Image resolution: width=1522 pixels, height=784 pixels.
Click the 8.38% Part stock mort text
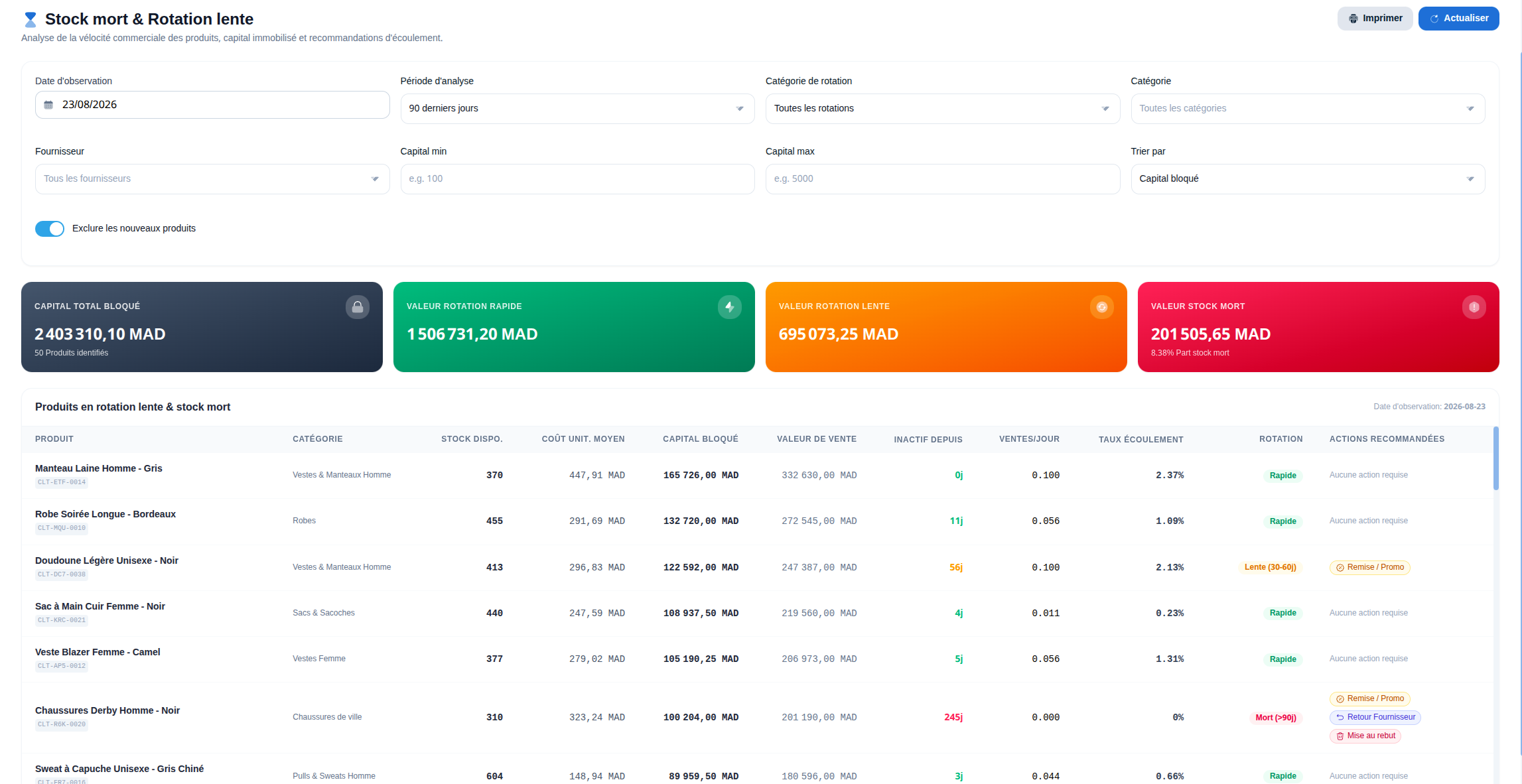click(x=1190, y=354)
